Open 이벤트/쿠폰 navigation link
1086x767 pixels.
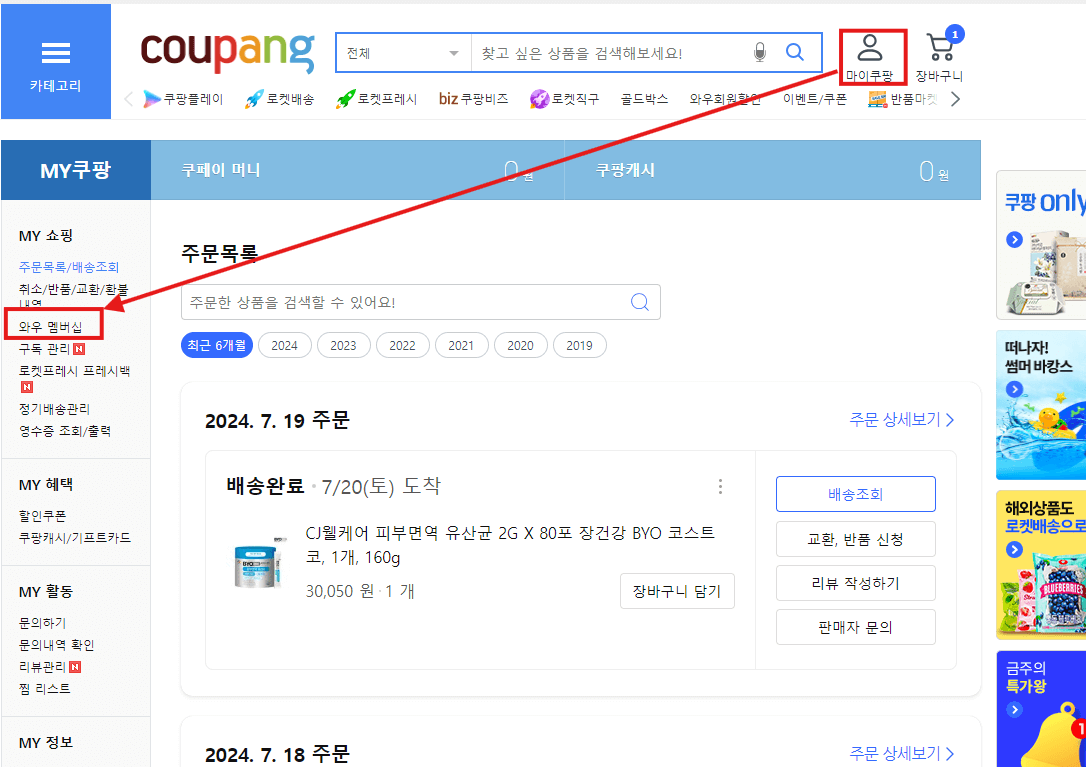pos(814,99)
